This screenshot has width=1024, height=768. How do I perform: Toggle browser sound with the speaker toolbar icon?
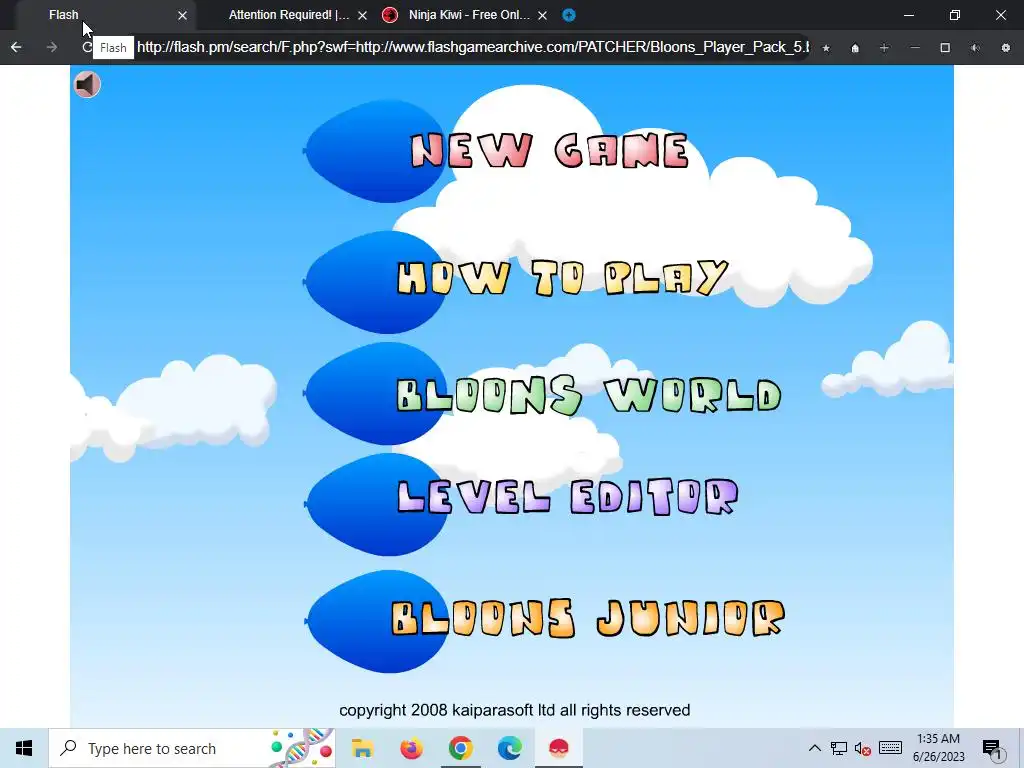point(975,48)
